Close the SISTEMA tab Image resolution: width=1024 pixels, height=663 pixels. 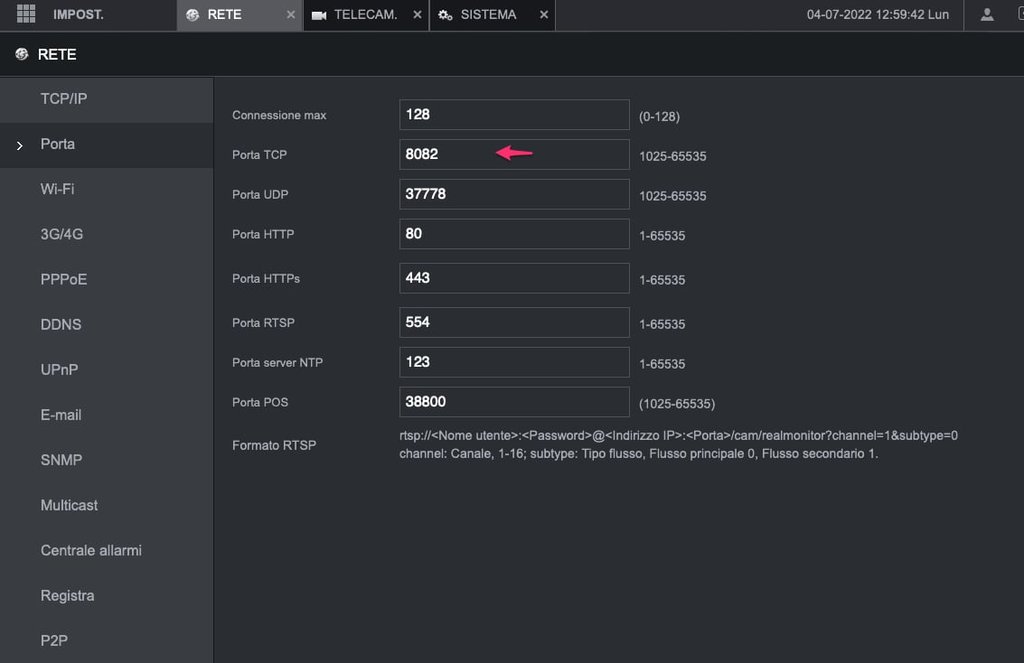pyautogui.click(x=543, y=14)
